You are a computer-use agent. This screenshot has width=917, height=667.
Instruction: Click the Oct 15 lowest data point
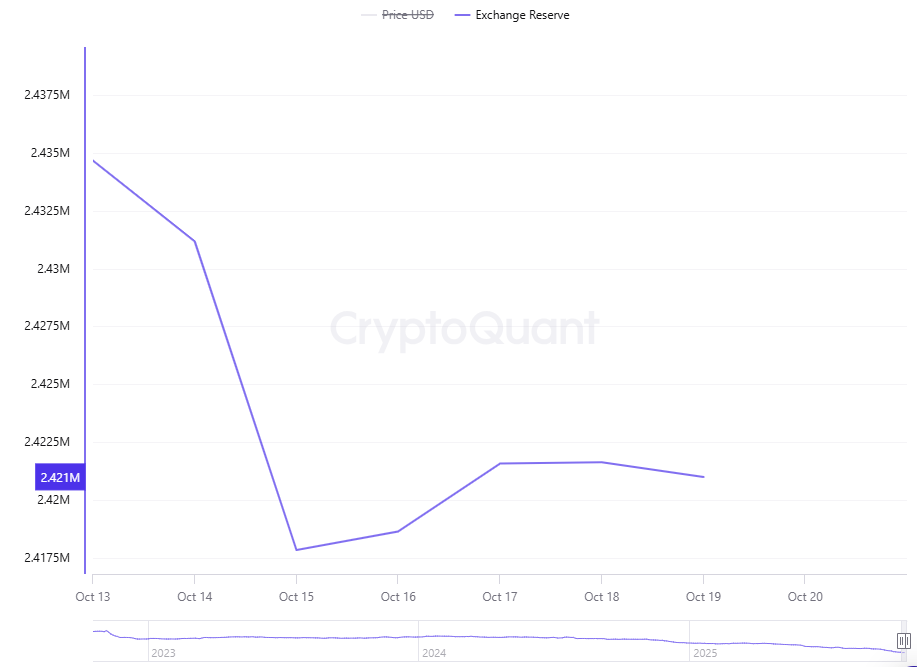(296, 550)
